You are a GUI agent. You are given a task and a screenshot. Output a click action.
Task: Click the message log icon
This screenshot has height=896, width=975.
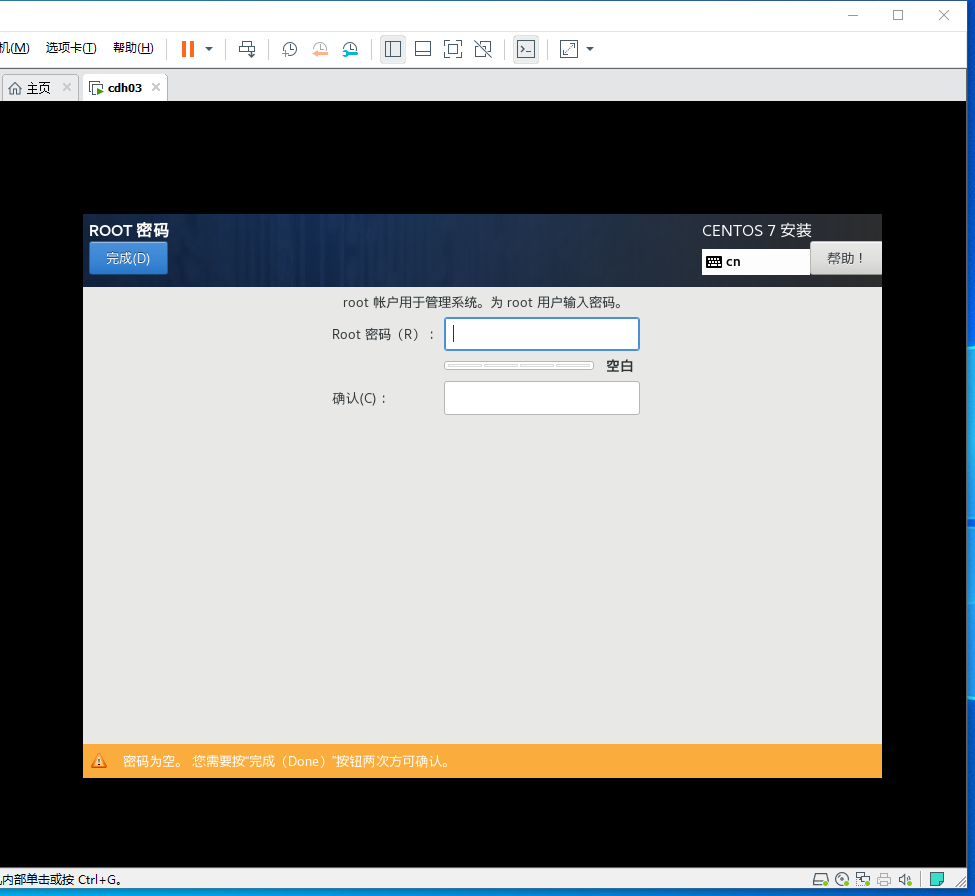click(x=937, y=879)
